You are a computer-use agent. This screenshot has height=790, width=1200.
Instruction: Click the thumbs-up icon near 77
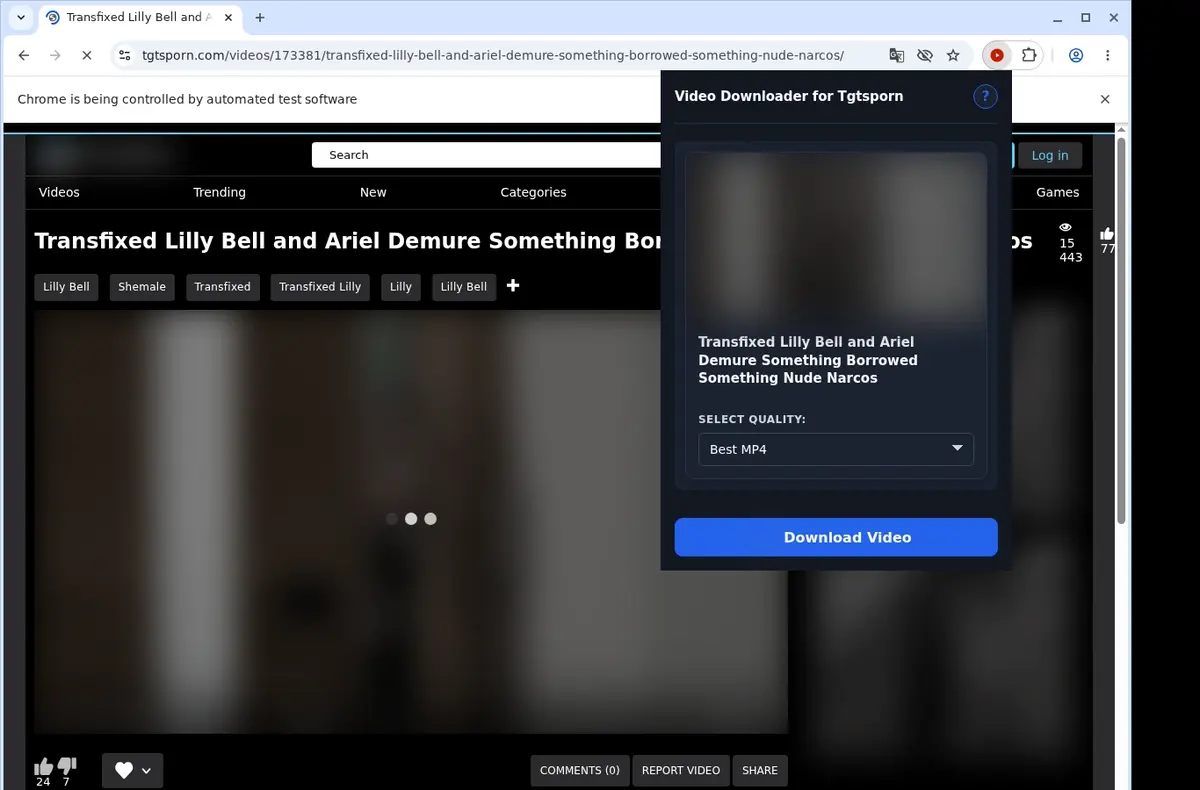[1107, 233]
